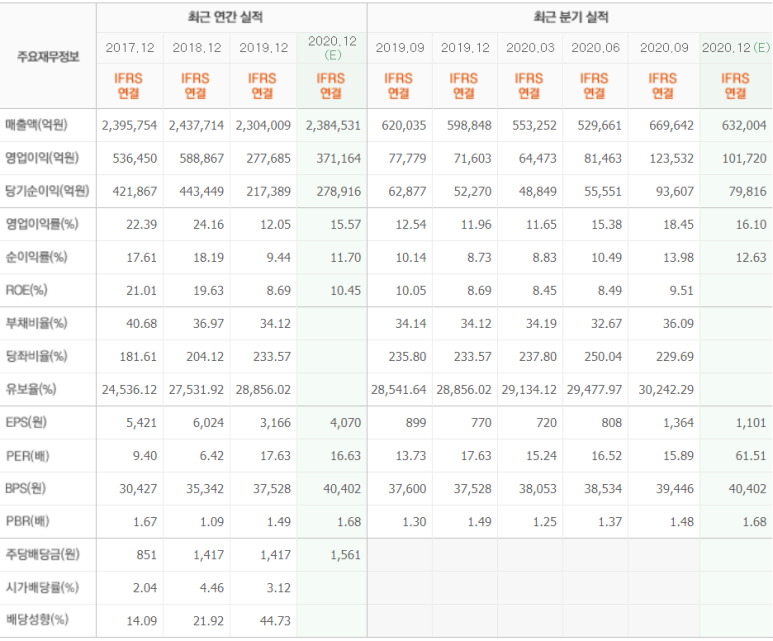The image size is (773, 641).
Task: Click the PBR(배) row label
Action: coord(27,521)
